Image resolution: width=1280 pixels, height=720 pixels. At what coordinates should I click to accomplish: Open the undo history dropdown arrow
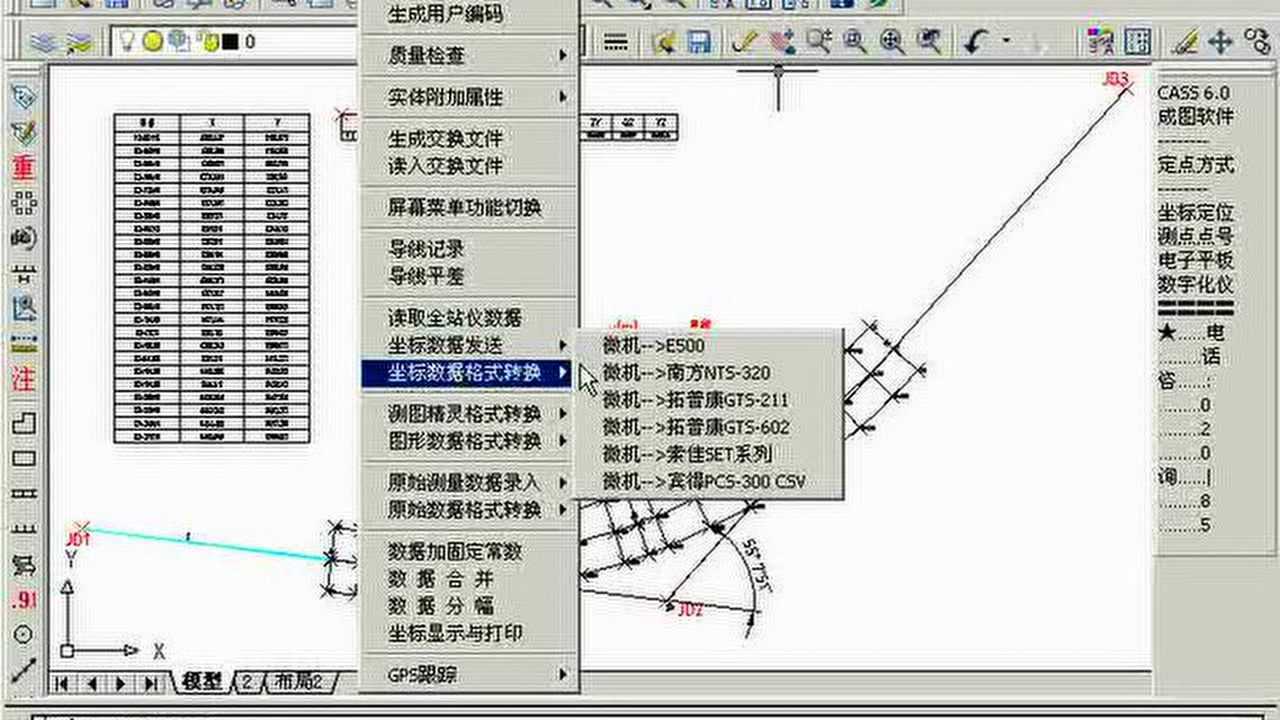tap(1005, 41)
